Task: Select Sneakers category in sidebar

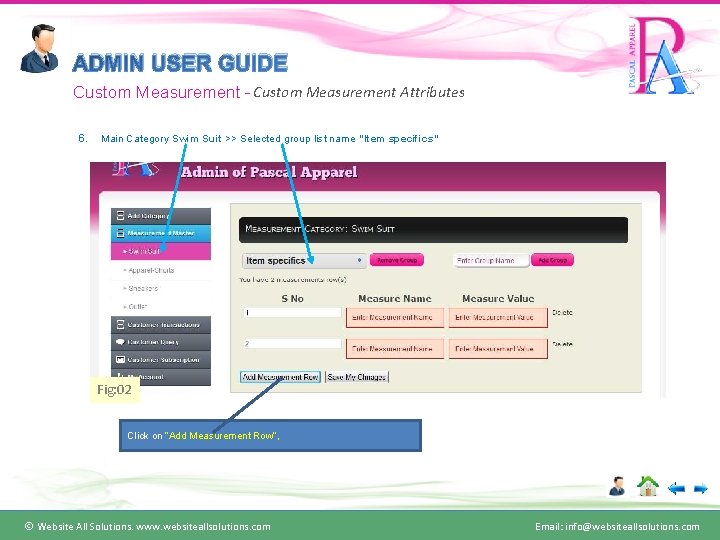Action: pos(161,288)
